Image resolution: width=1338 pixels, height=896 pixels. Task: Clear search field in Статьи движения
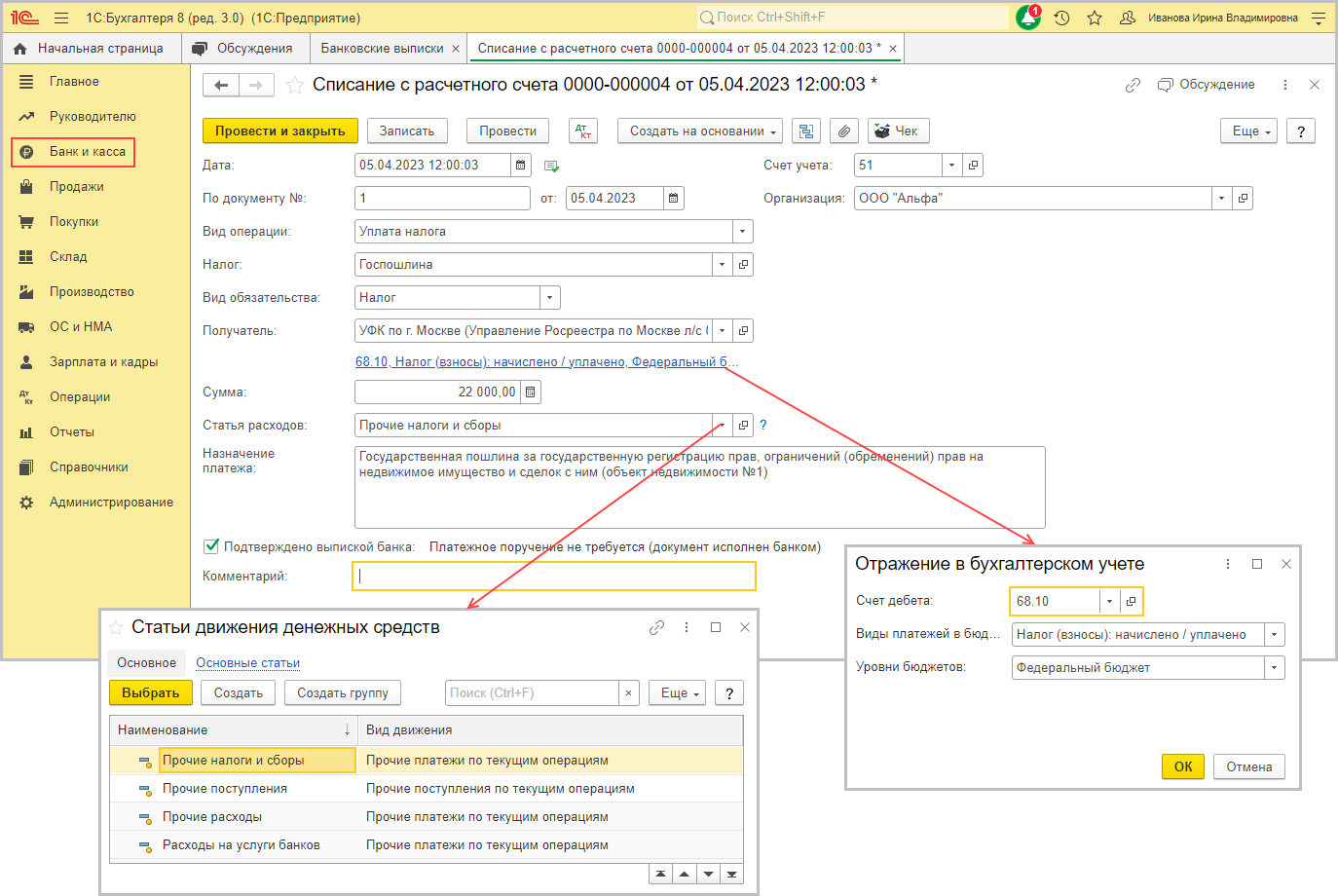(x=629, y=693)
